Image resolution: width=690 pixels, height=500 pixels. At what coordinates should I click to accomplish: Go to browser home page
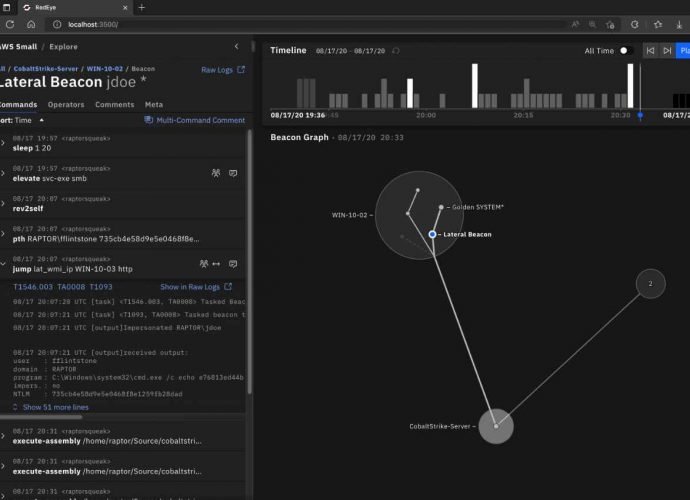point(31,24)
